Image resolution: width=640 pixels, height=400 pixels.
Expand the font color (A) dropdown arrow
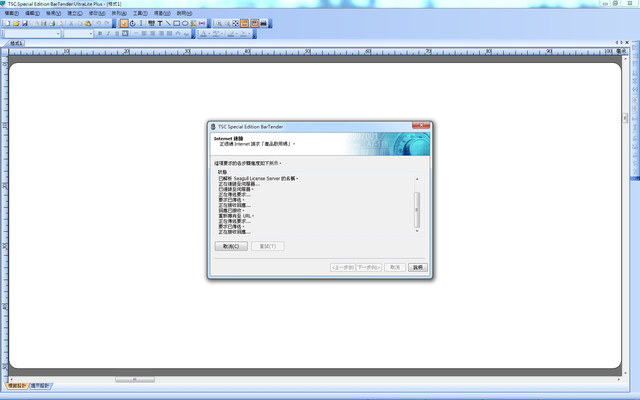209,34
